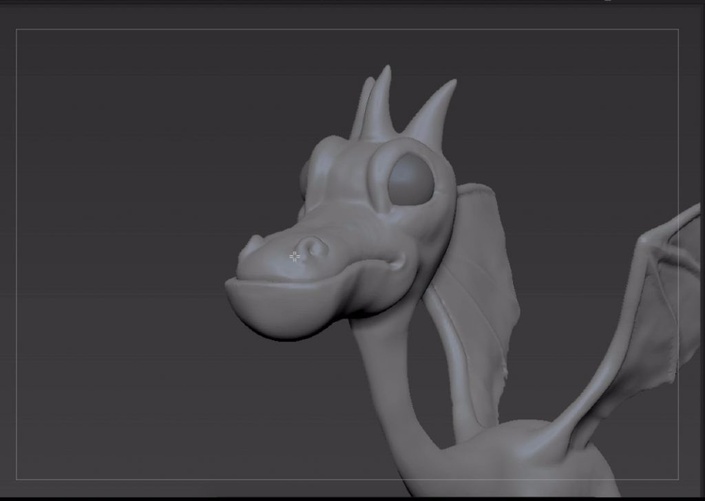
Task: Click the tallest front horn on the dragon's head
Action: click(x=379, y=105)
